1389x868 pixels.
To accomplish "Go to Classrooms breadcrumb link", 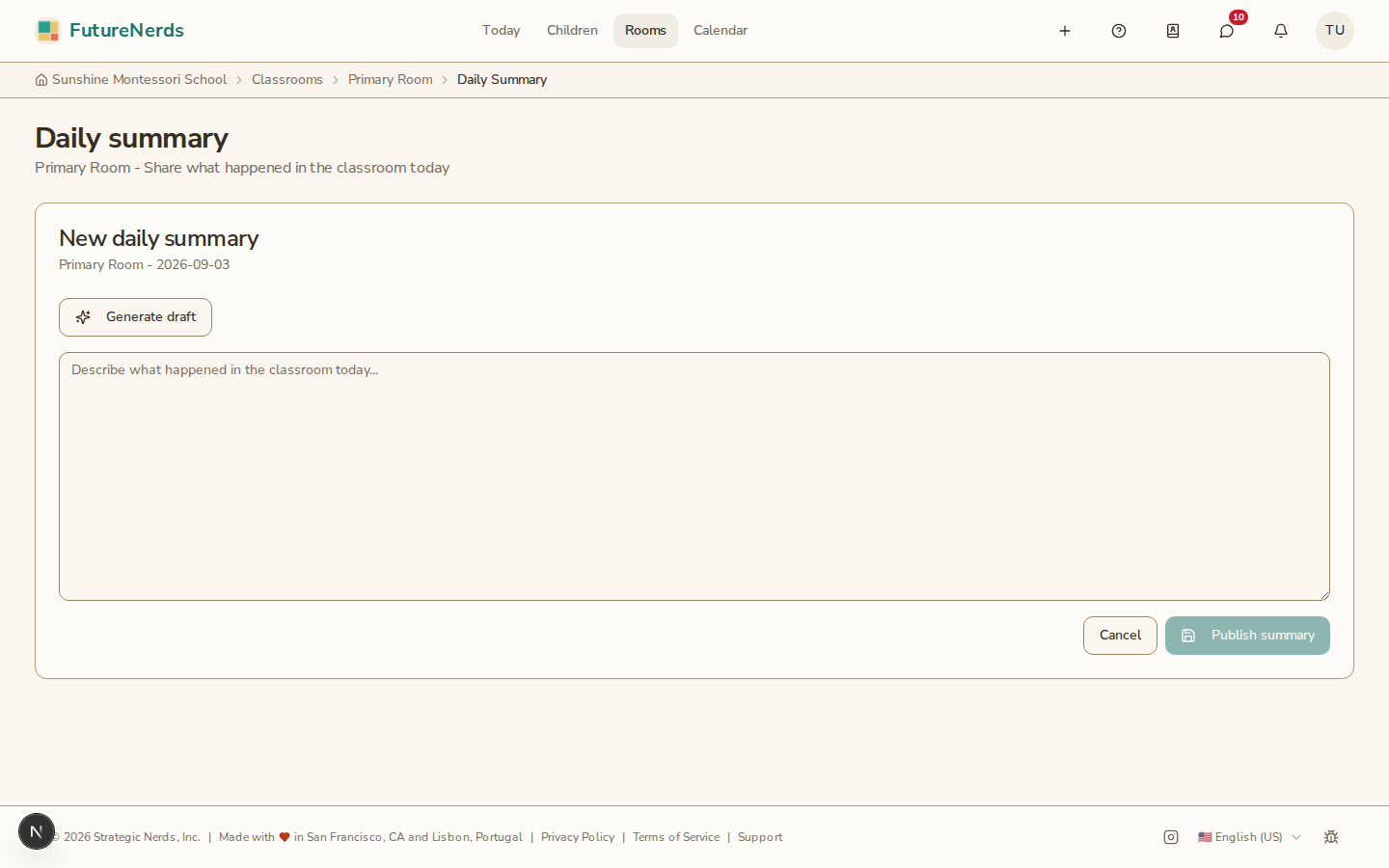I will [287, 80].
